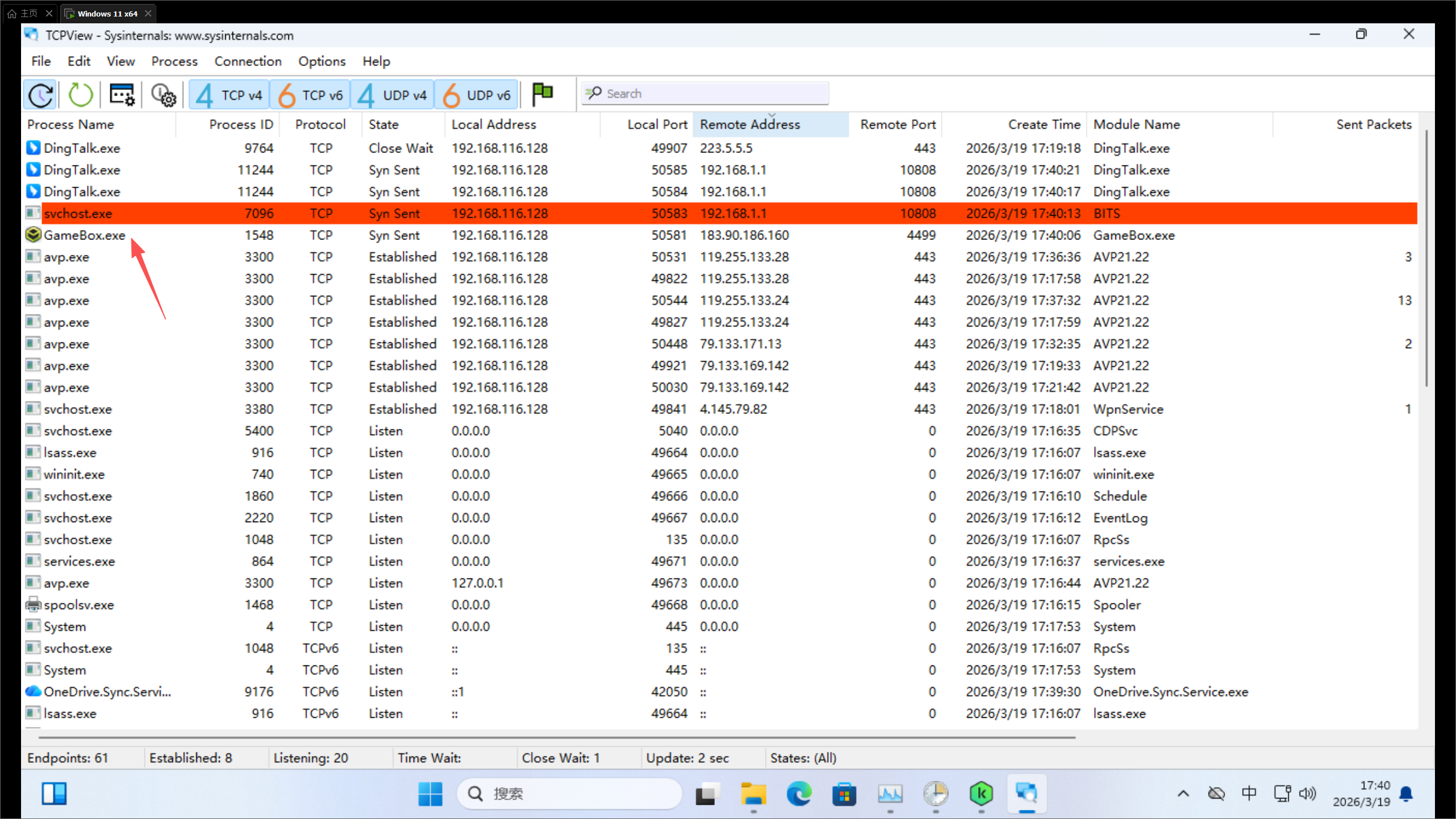Sort by Process ID column header
This screenshot has width=1456, height=819.
pyautogui.click(x=241, y=125)
